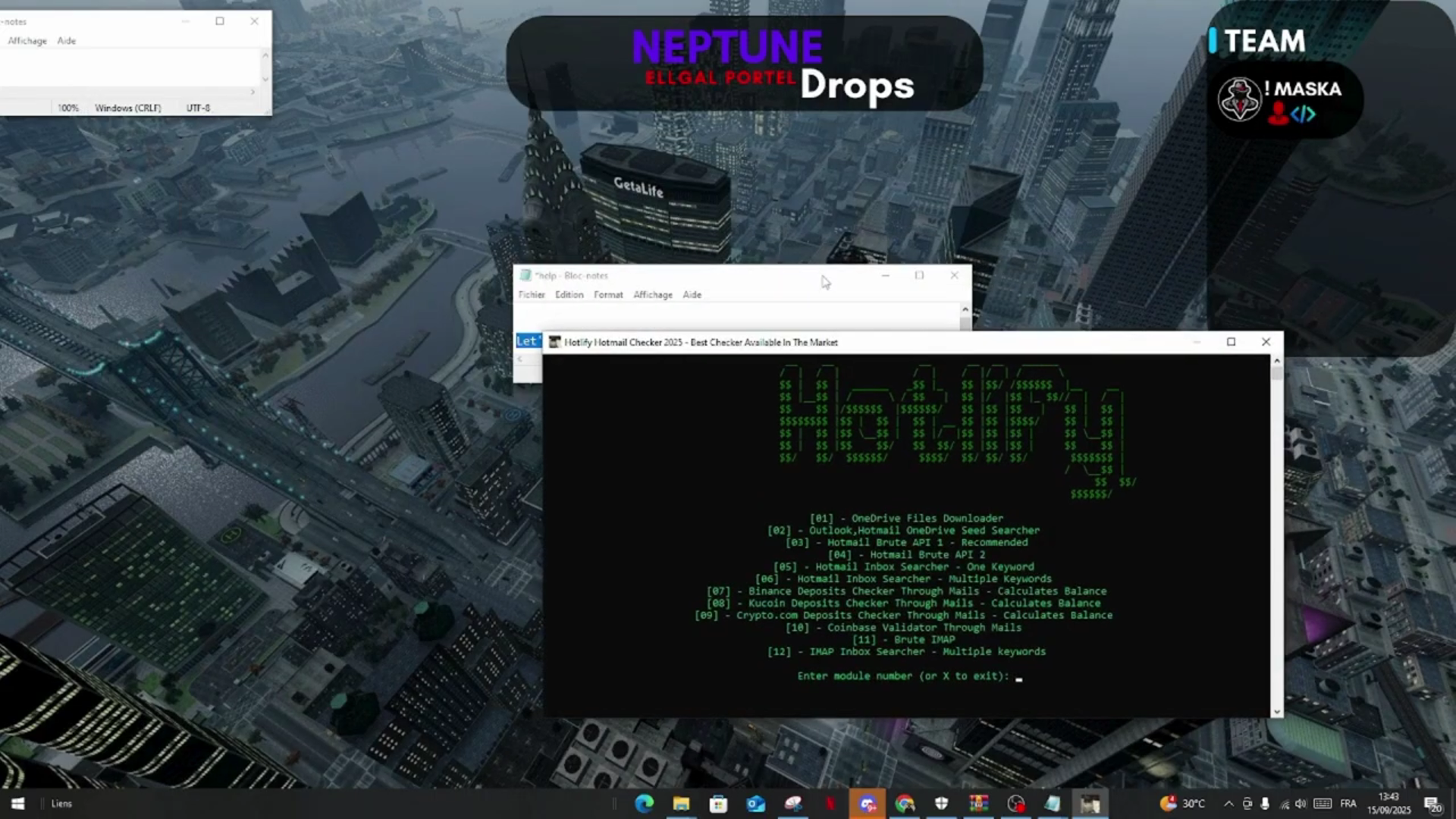Open WinRAR from the taskbar
Screen dimensions: 1456x819
click(x=978, y=804)
